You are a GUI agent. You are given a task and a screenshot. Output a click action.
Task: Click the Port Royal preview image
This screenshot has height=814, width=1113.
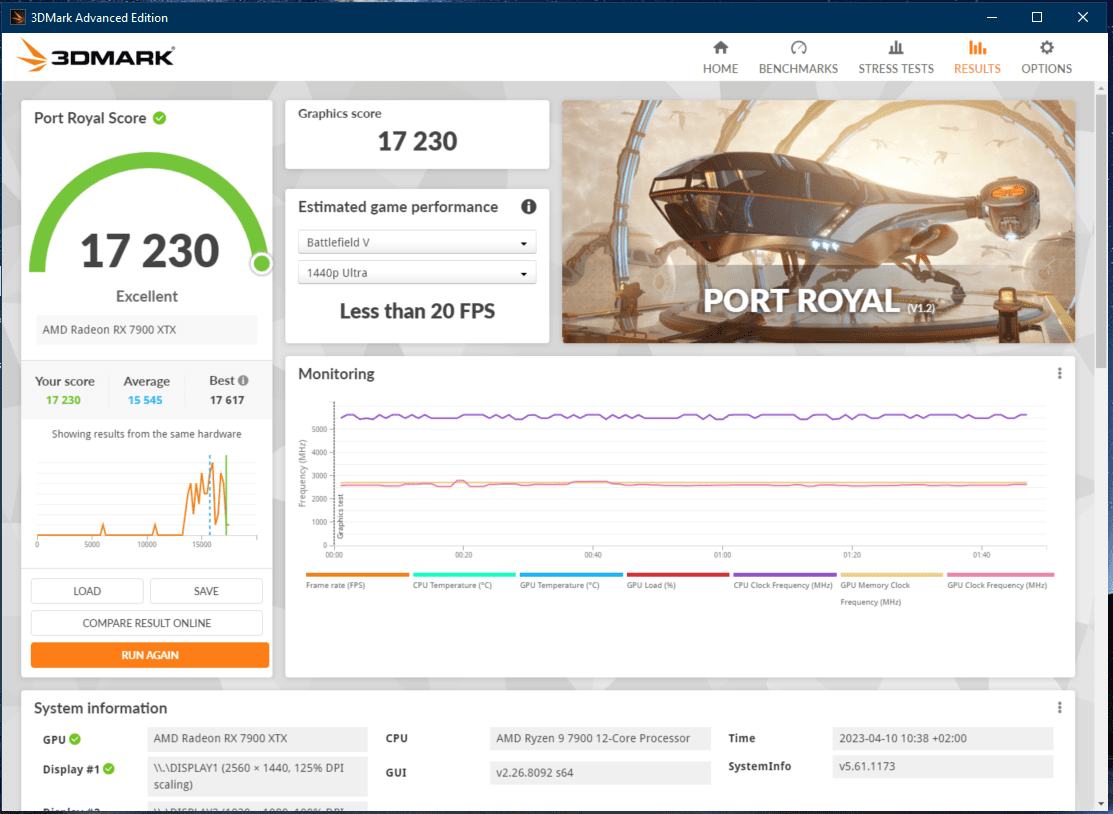pyautogui.click(x=818, y=221)
